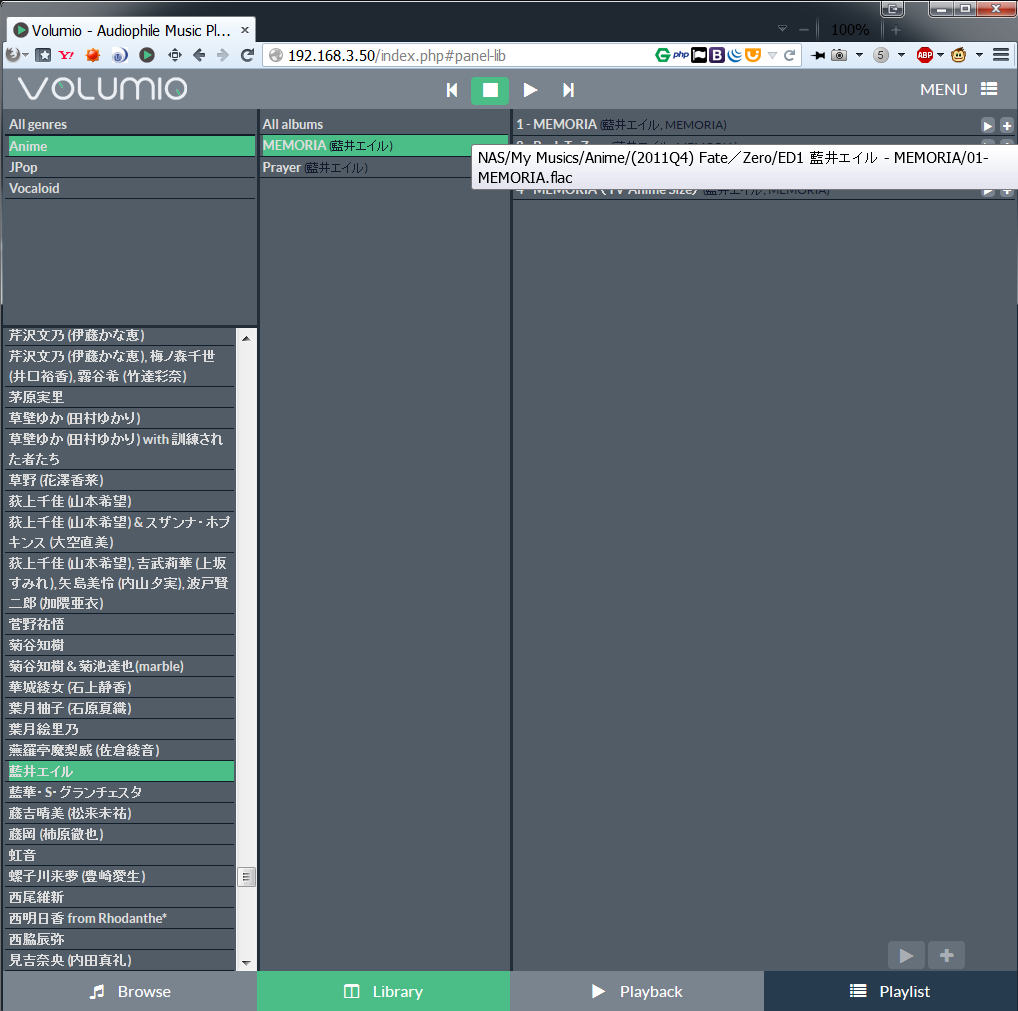
Task: Add track 1 - MEMORIA to the playlist
Action: click(x=1007, y=125)
